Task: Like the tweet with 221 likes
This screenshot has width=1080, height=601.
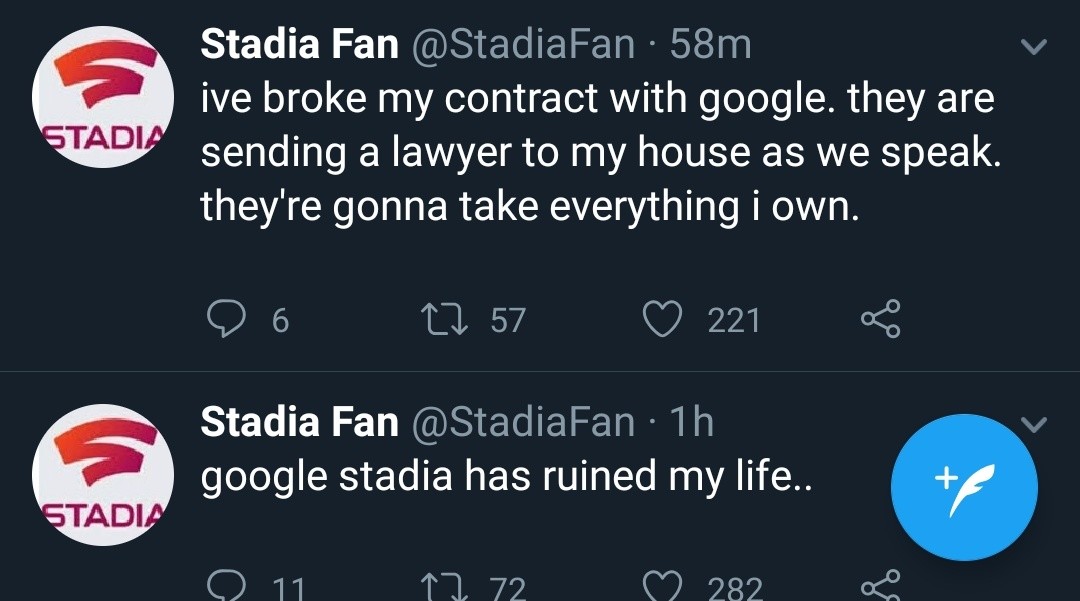Action: click(x=661, y=320)
